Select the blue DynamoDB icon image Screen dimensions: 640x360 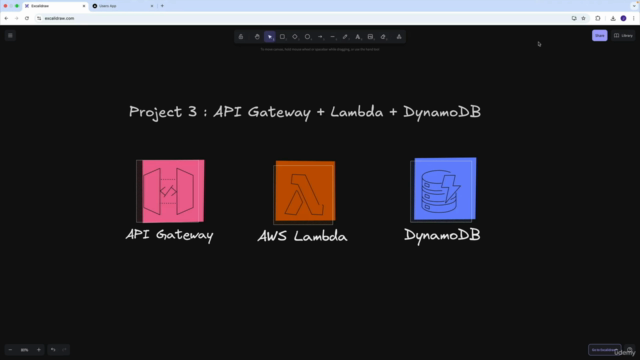tap(443, 189)
